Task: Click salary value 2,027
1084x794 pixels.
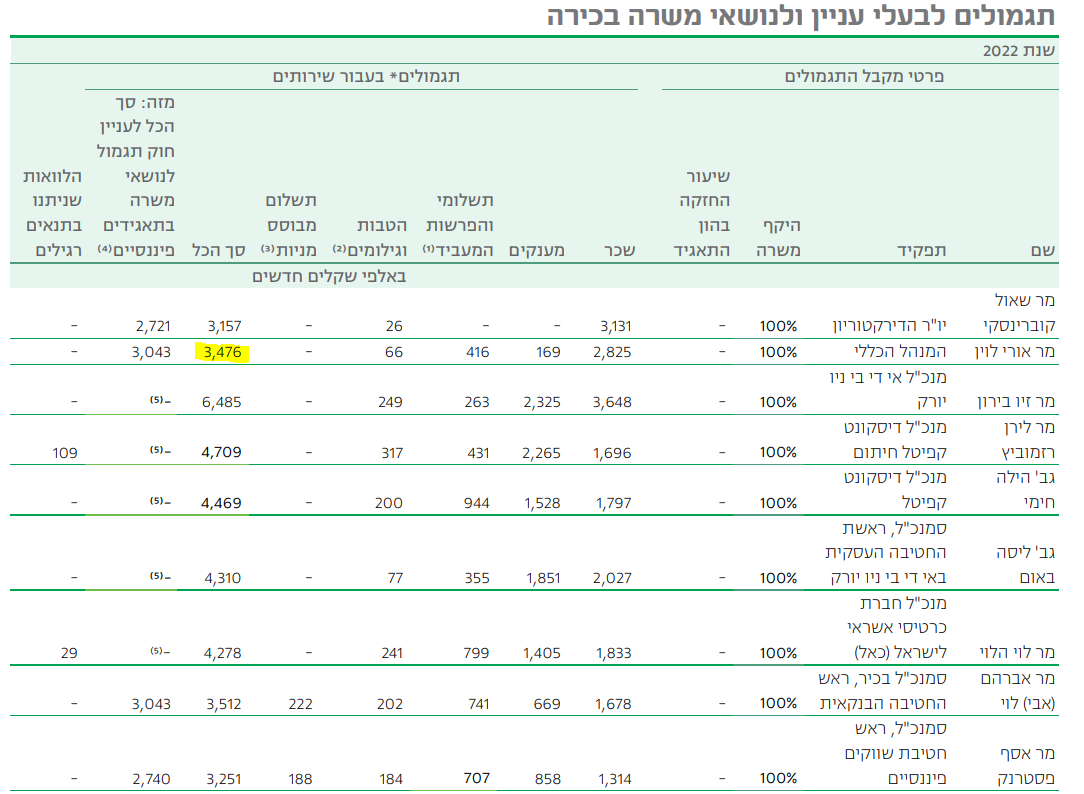Action: (612, 578)
